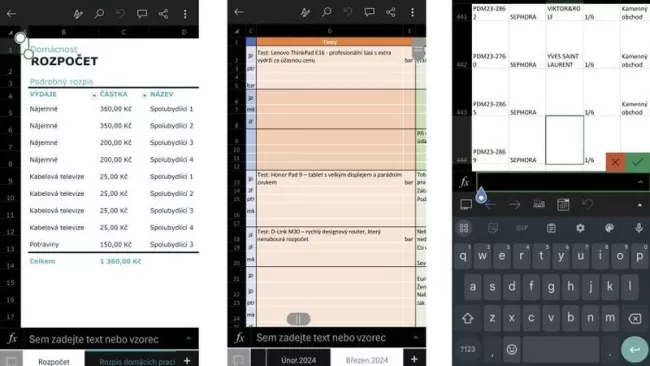Open keyboard apps grid icon

[x=464, y=228]
